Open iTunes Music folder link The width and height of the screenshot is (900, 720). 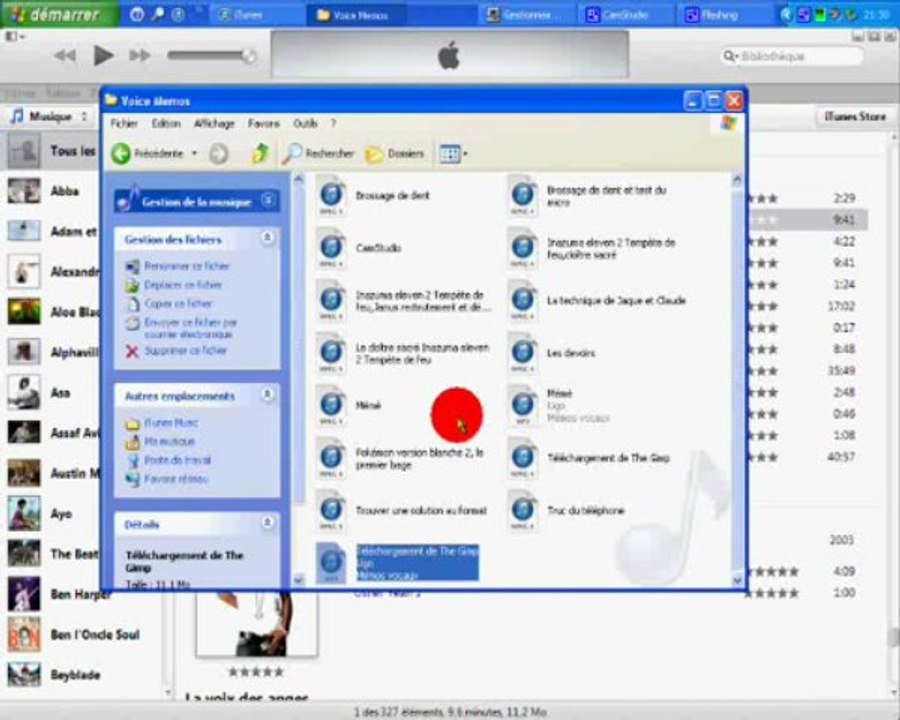click(171, 423)
